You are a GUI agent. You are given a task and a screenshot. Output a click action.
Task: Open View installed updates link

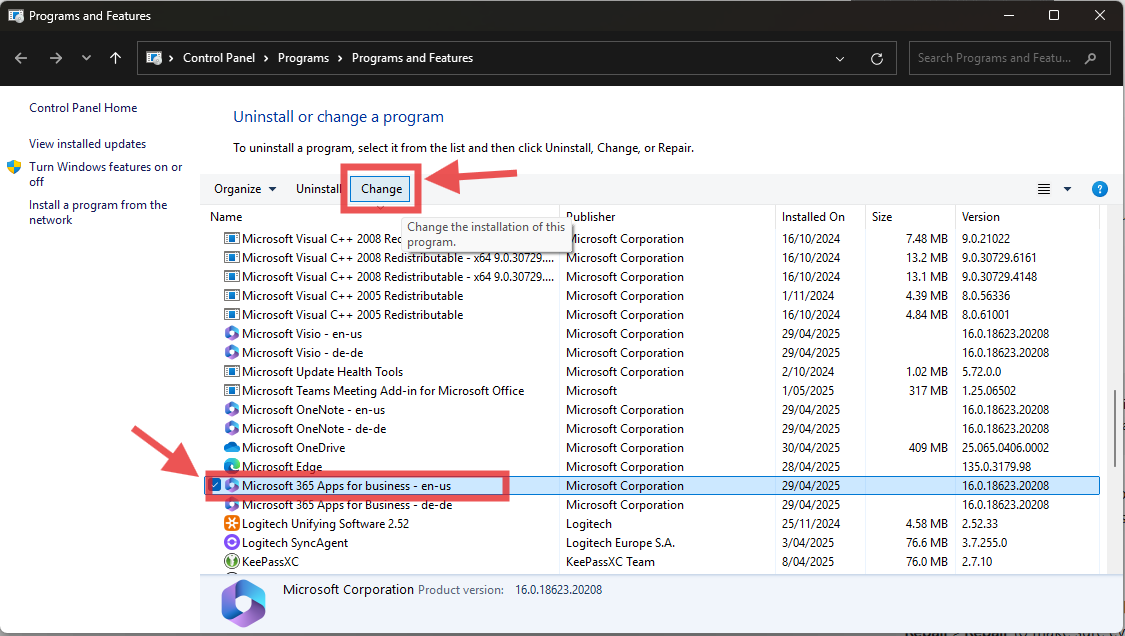click(x=87, y=144)
